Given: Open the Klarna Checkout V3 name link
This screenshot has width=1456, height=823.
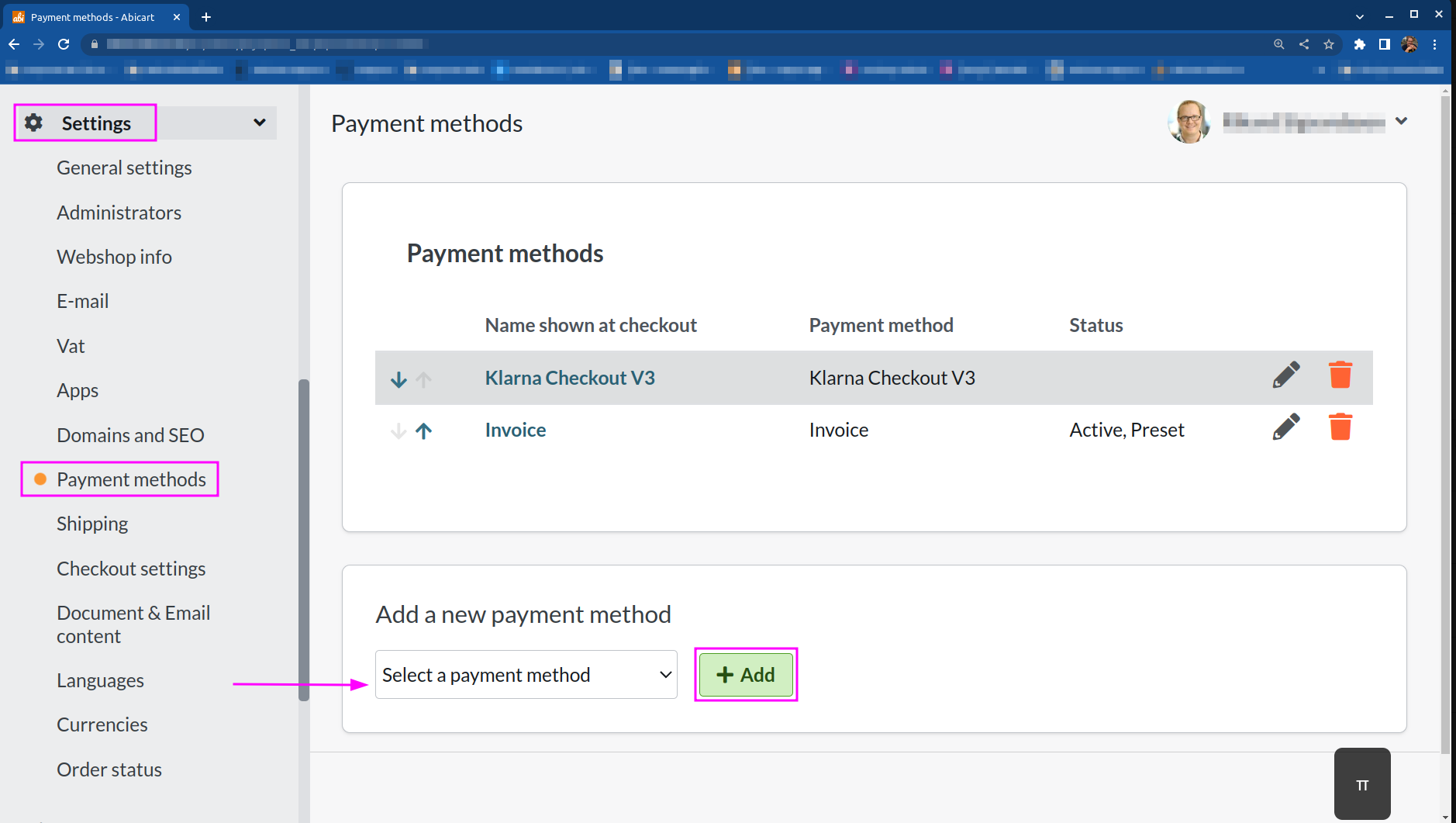Looking at the screenshot, I should [x=570, y=378].
